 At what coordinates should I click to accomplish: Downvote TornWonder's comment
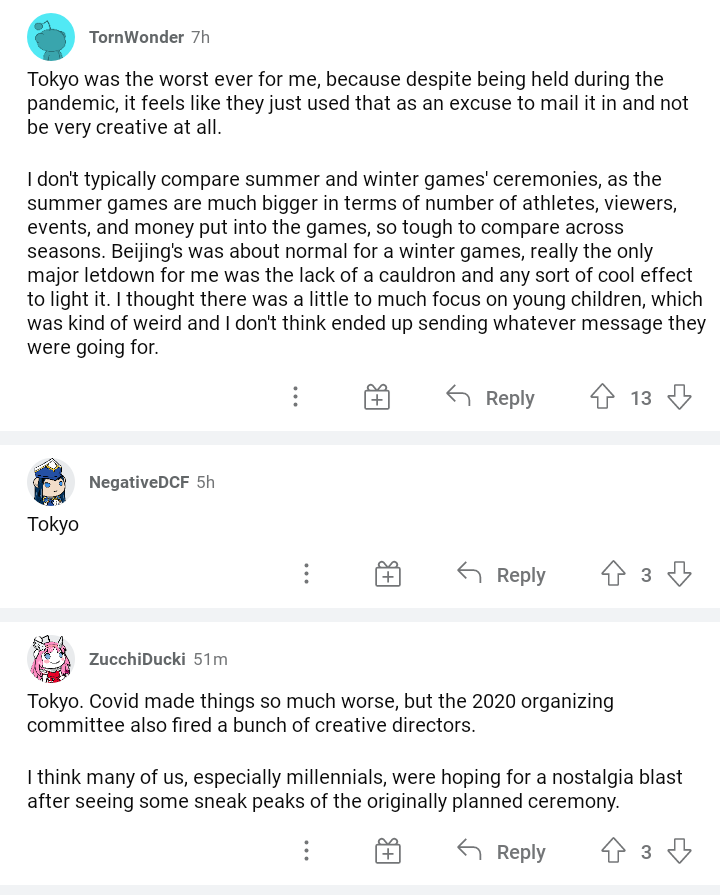pos(680,398)
